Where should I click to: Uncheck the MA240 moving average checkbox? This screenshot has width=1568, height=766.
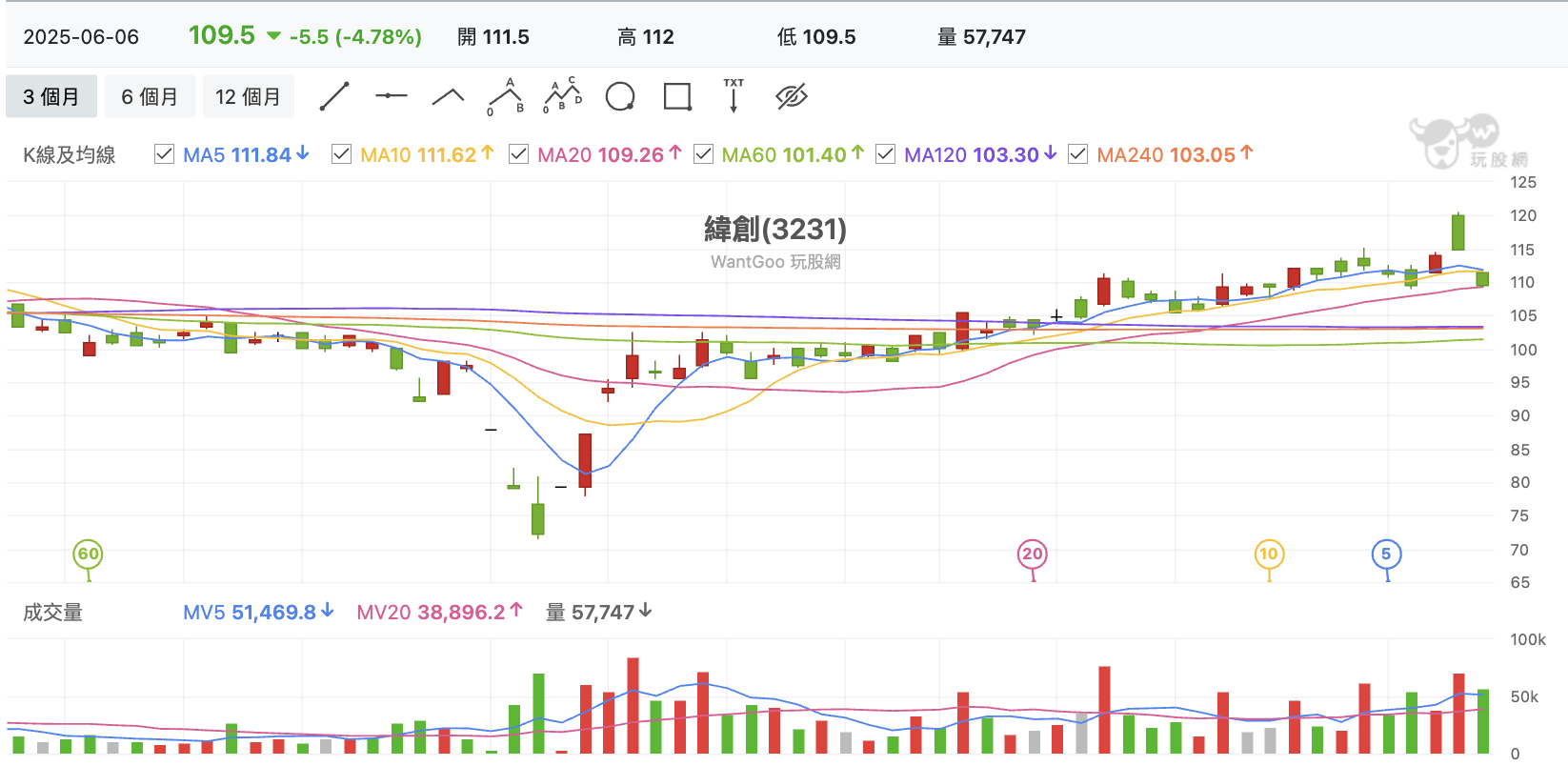(1077, 154)
